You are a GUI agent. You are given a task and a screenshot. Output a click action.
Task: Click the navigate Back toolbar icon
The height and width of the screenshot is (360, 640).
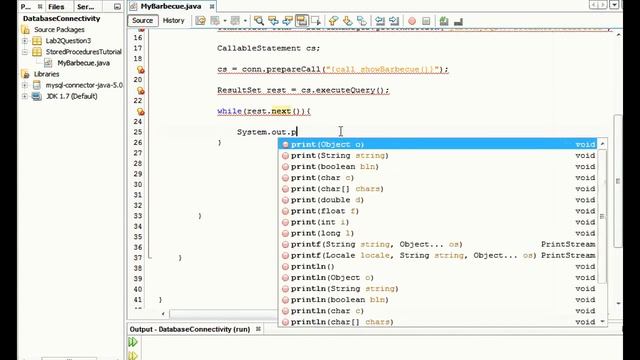click(x=215, y=21)
